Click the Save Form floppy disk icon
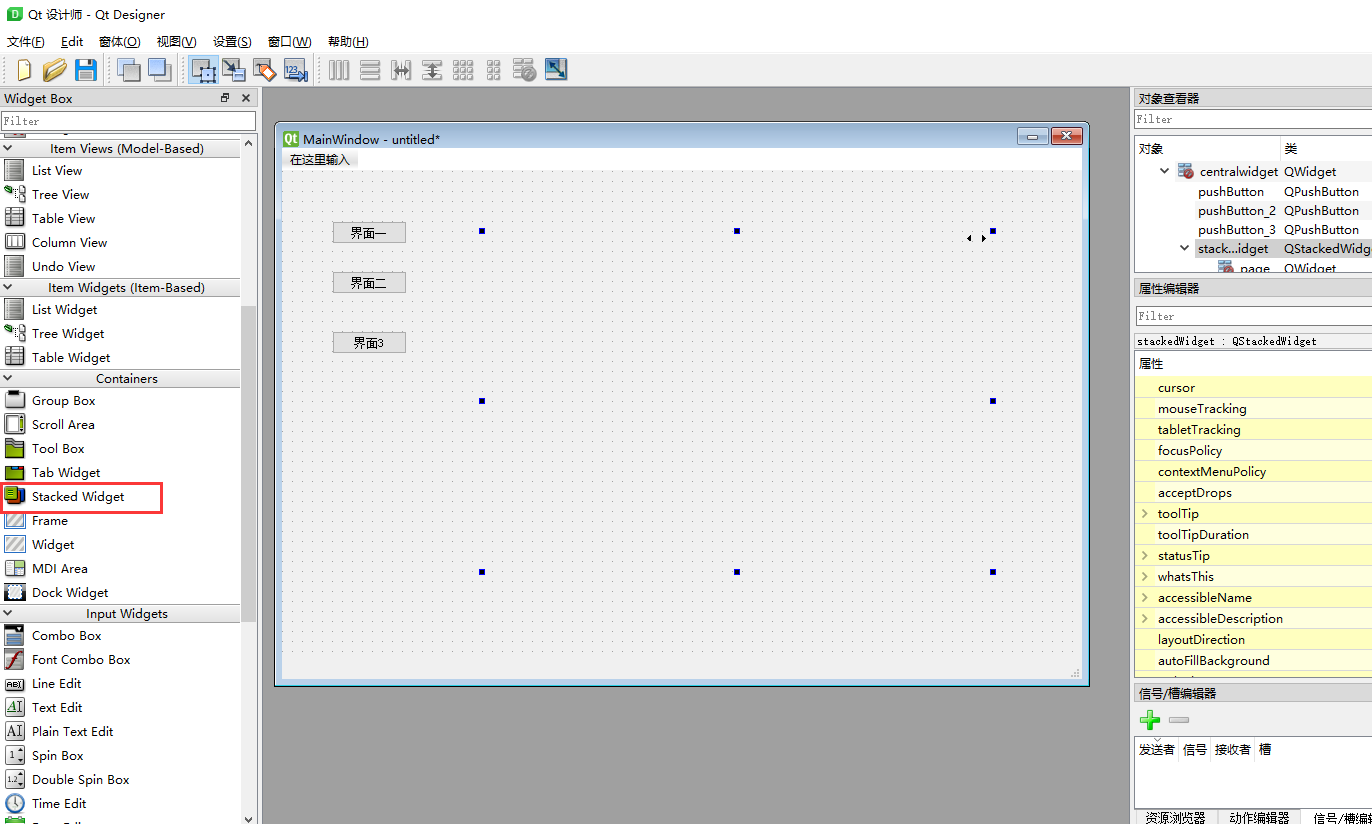1372x824 pixels. pos(87,70)
